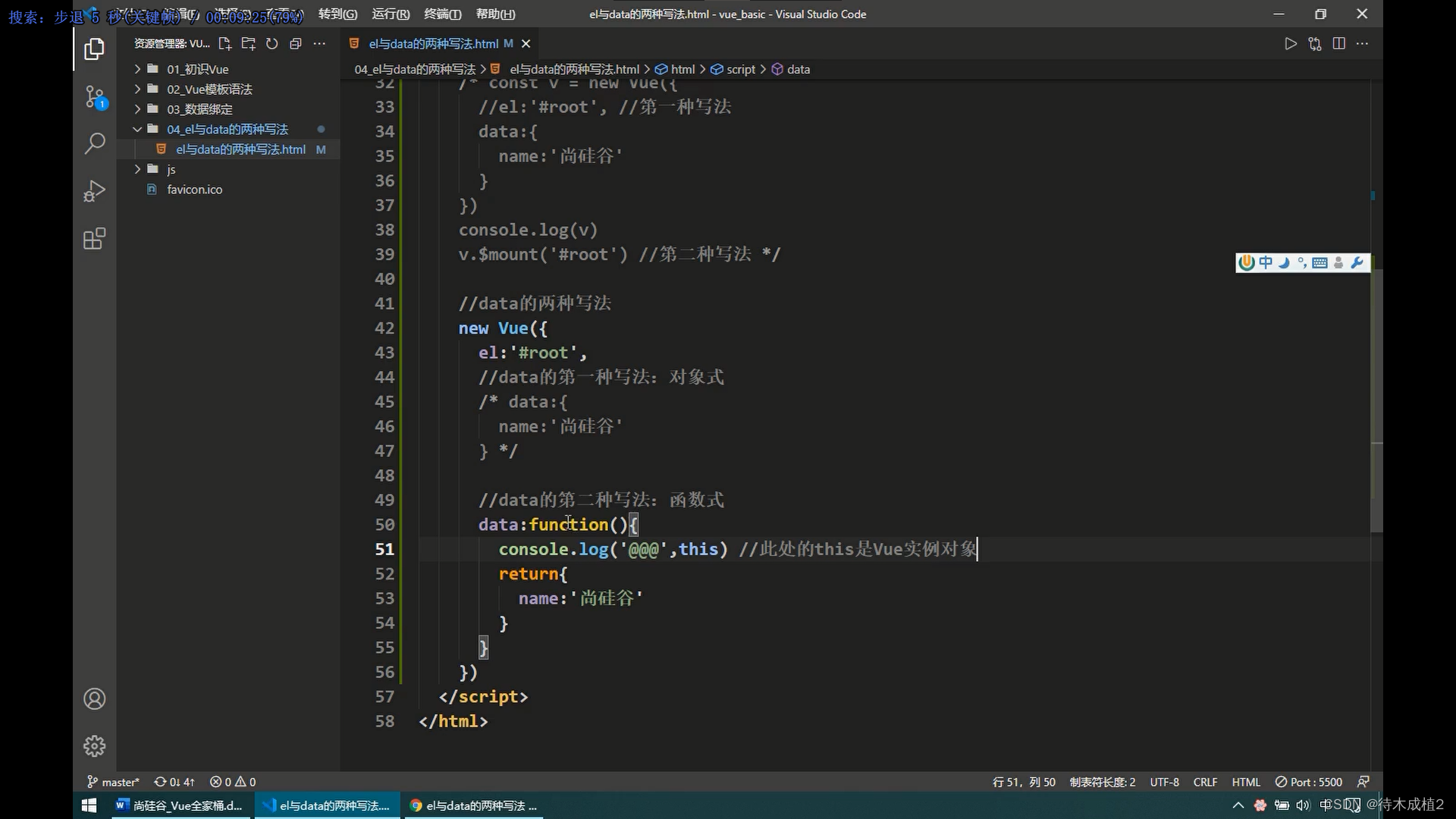Toggle IME Chinese mode 中

coord(1266,262)
